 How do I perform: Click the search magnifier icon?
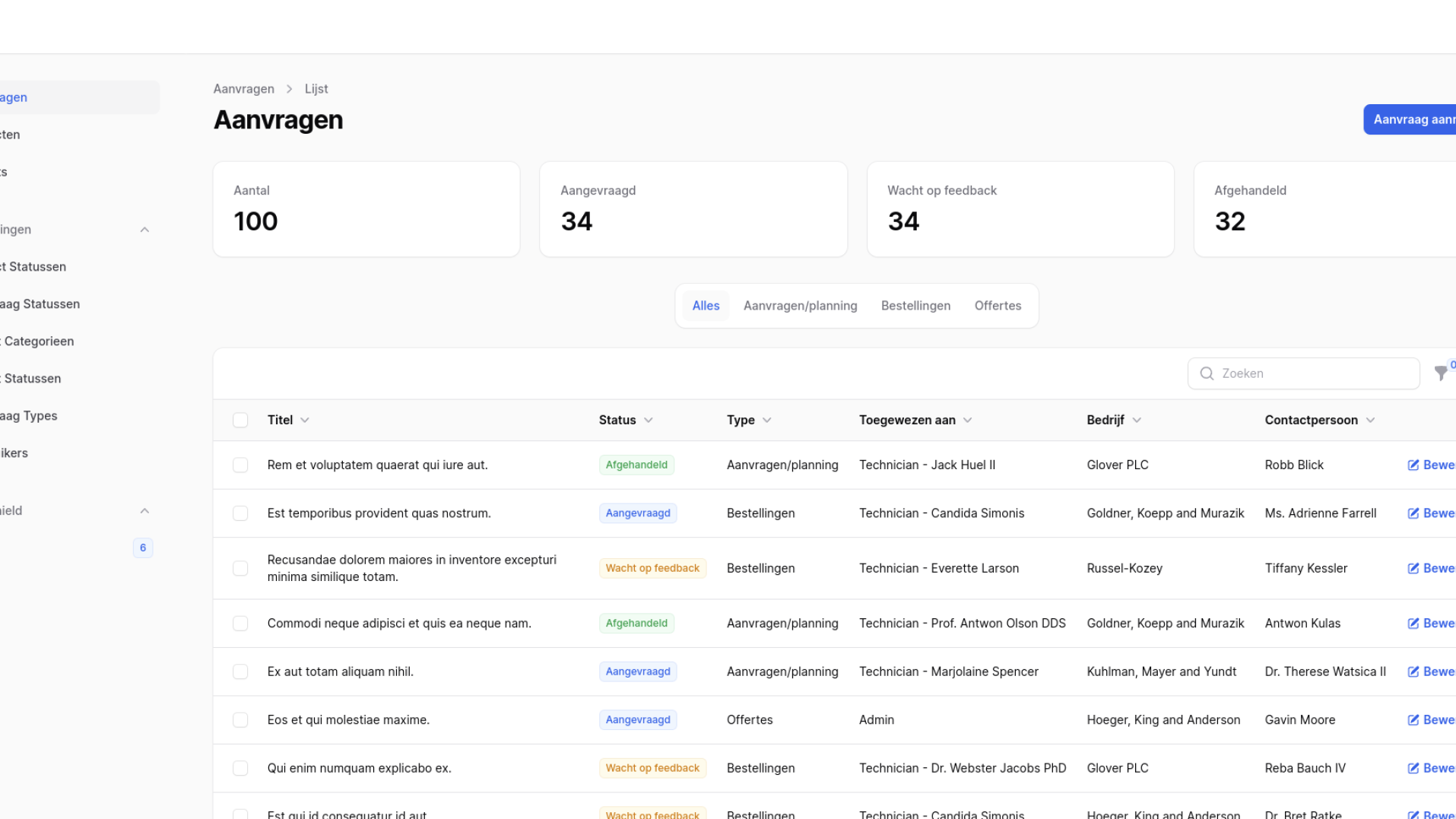point(1207,373)
